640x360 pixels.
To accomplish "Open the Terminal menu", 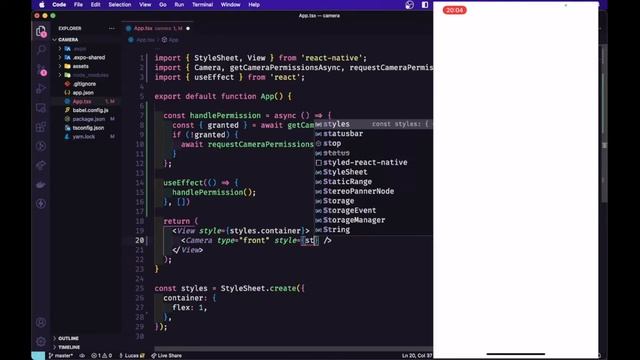I will pos(202,5).
